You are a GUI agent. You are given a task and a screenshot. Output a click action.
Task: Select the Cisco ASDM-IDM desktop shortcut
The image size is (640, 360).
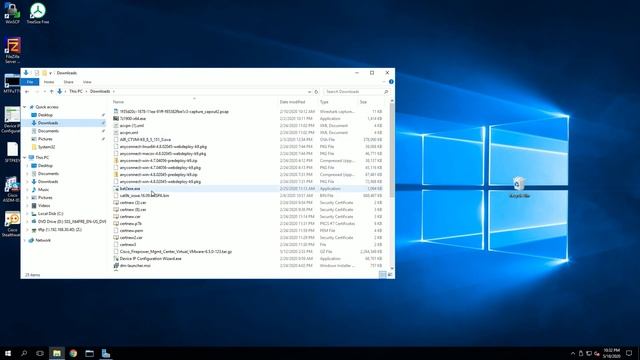pos(11,189)
